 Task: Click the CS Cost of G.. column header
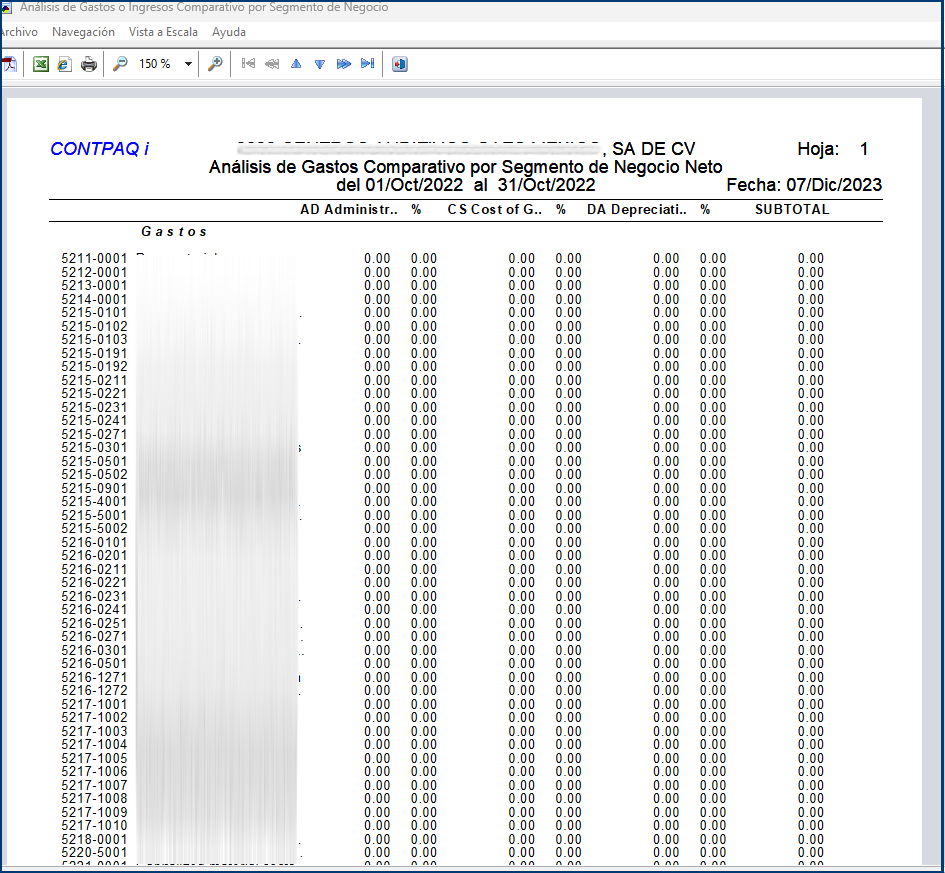point(494,210)
